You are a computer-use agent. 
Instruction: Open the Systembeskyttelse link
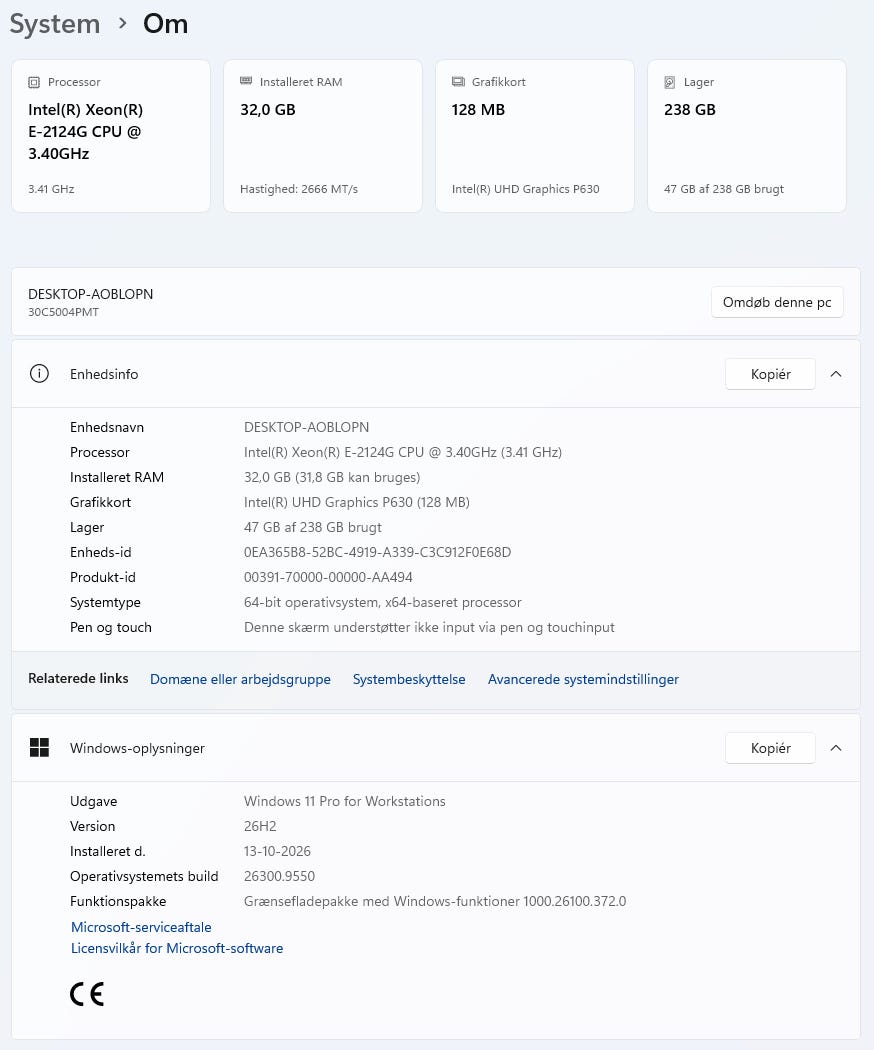coord(409,679)
